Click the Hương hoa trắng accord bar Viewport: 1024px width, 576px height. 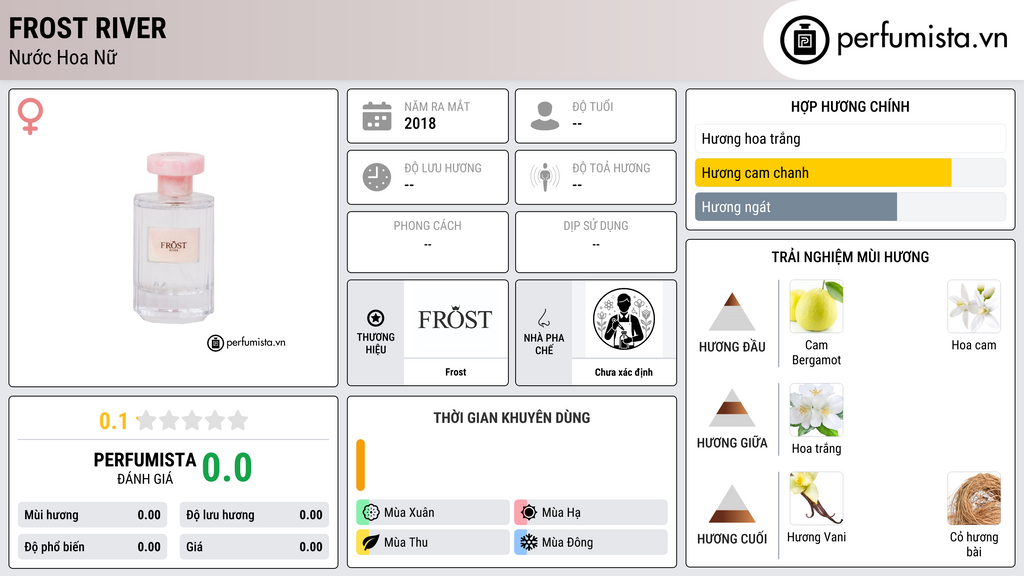(x=850, y=138)
